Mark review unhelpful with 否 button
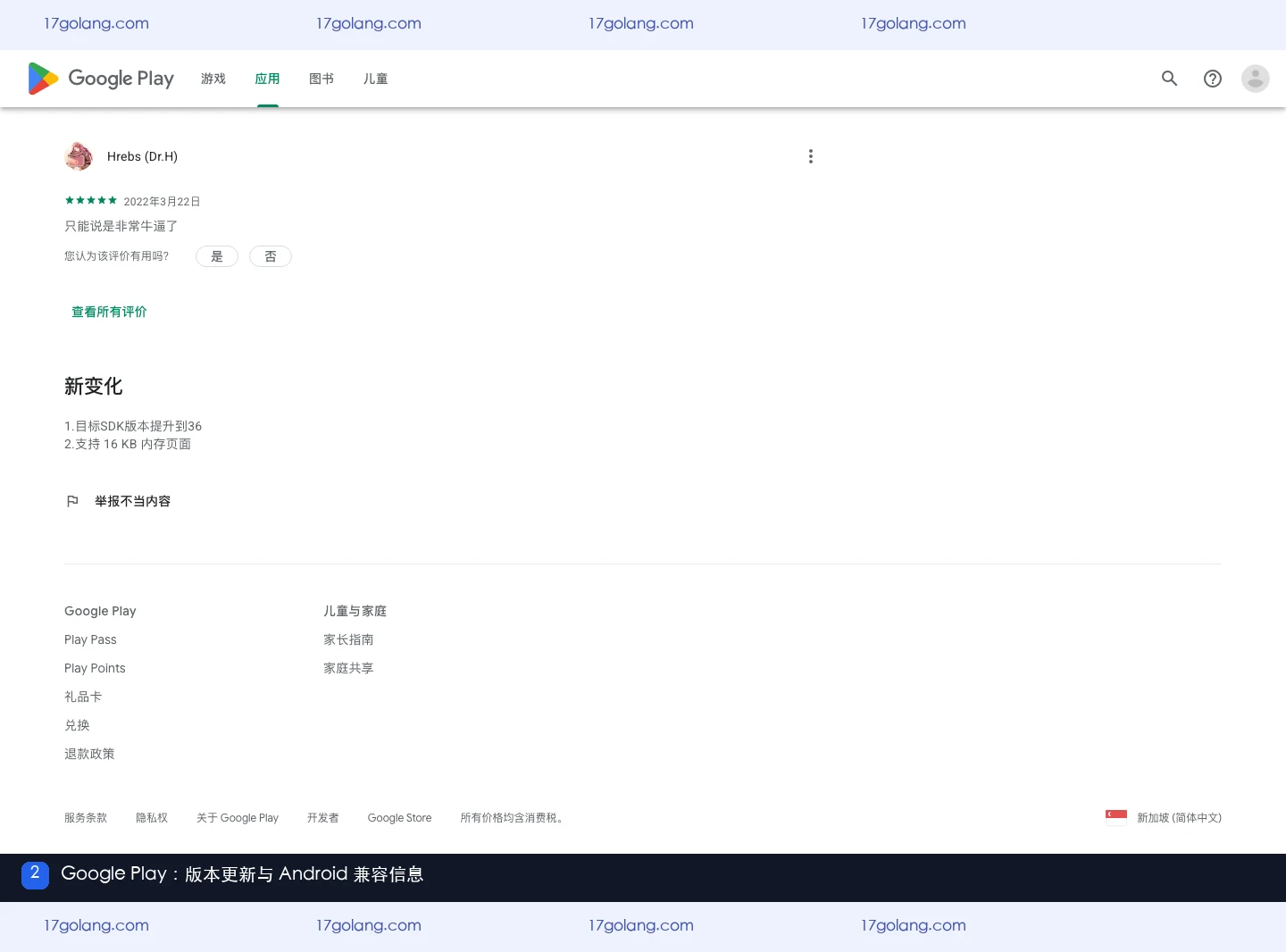This screenshot has width=1286, height=952. pos(271,256)
